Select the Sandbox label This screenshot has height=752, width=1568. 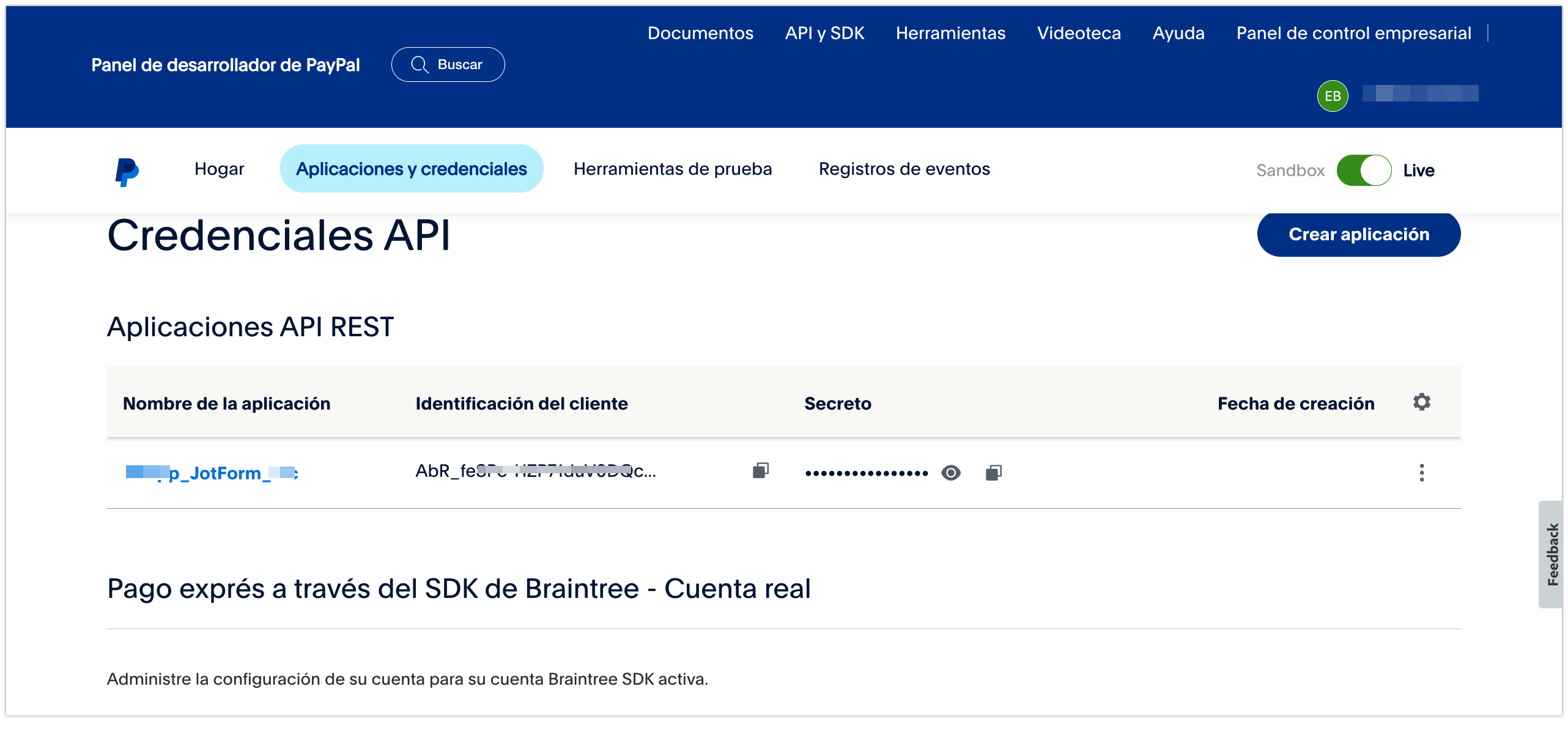[1290, 171]
